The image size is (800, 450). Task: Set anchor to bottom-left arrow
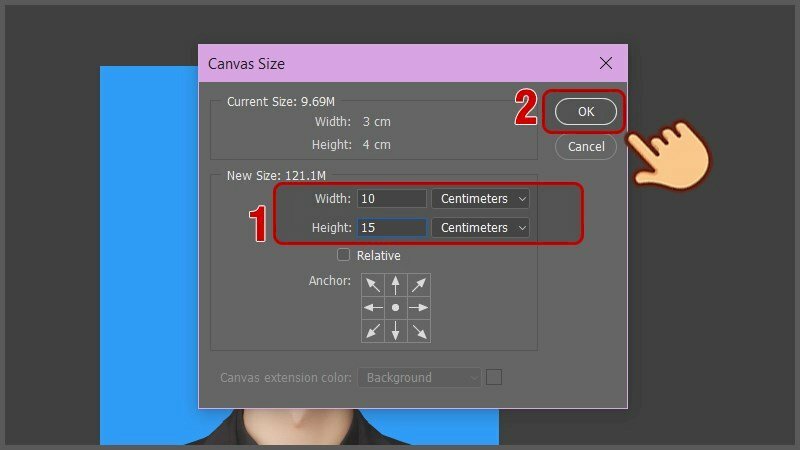[x=373, y=331]
